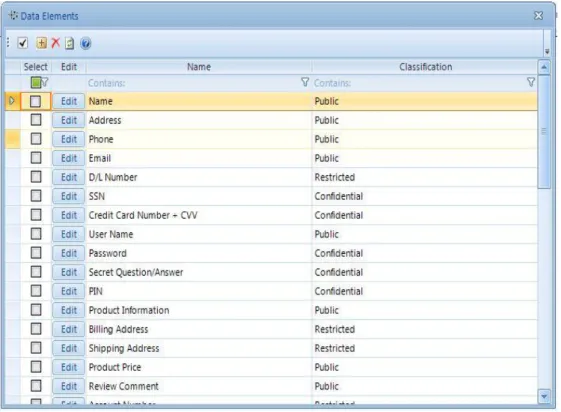Click Edit button for D/L Number row

[x=68, y=177]
